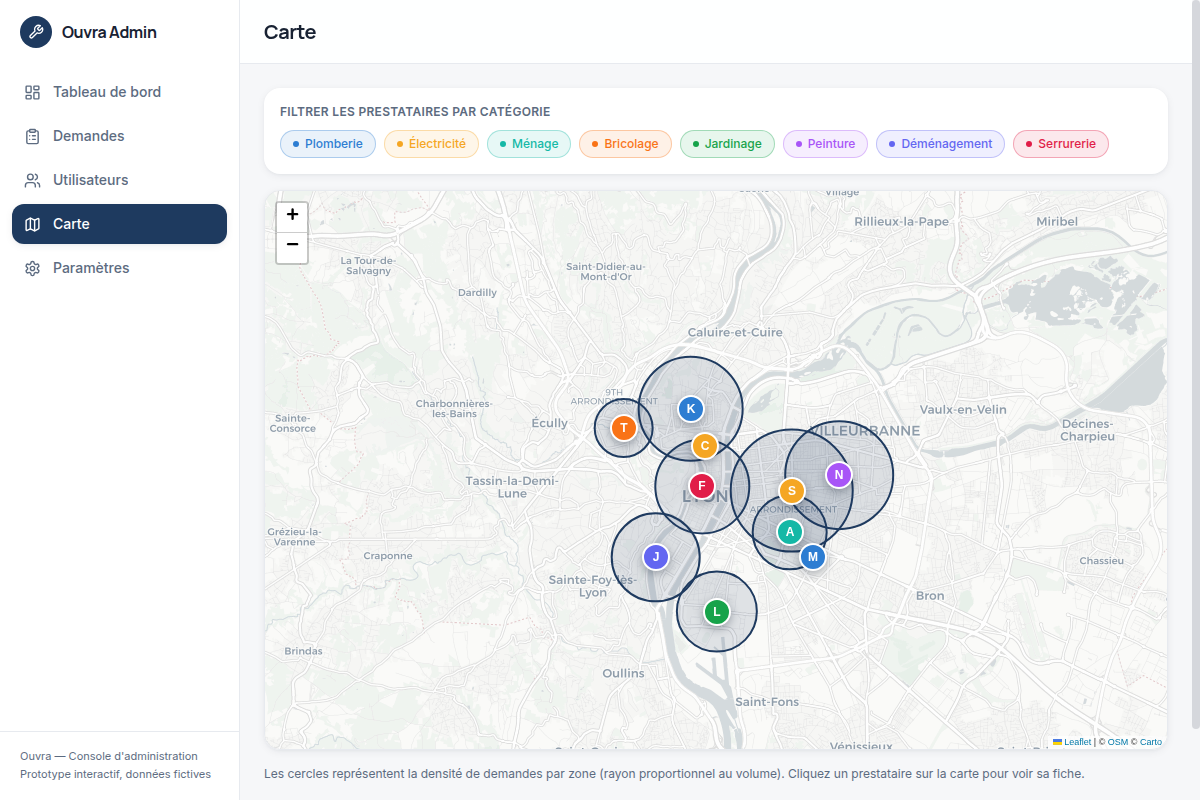Toggle the Déménagement category filter
Image resolution: width=1200 pixels, height=800 pixels.
coord(940,144)
